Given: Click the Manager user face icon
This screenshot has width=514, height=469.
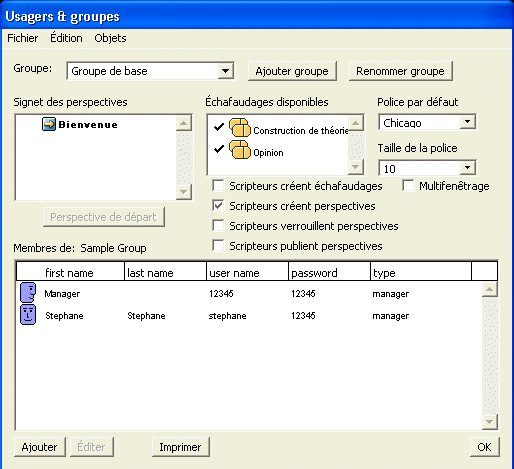Looking at the screenshot, I should point(28,293).
